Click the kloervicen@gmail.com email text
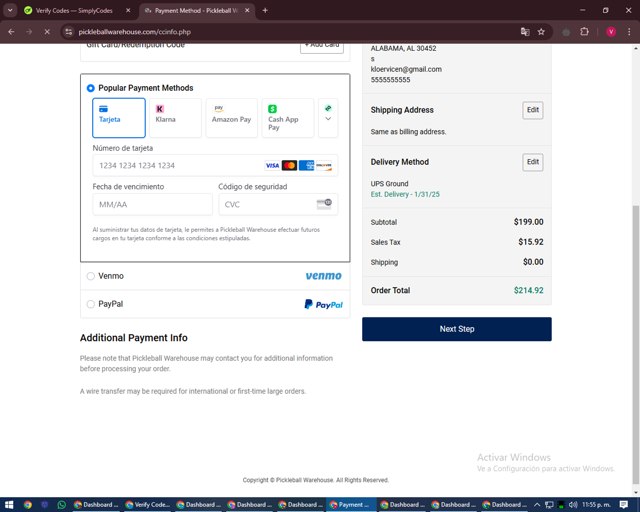640x512 pixels. click(x=406, y=69)
